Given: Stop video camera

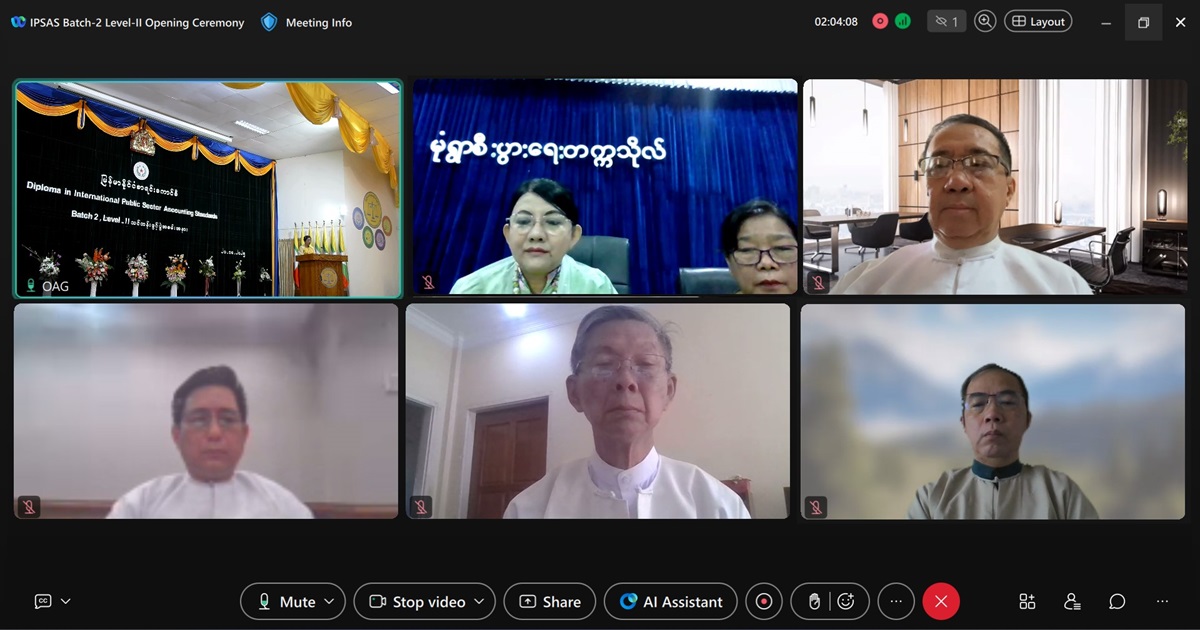Looking at the screenshot, I should tap(417, 601).
